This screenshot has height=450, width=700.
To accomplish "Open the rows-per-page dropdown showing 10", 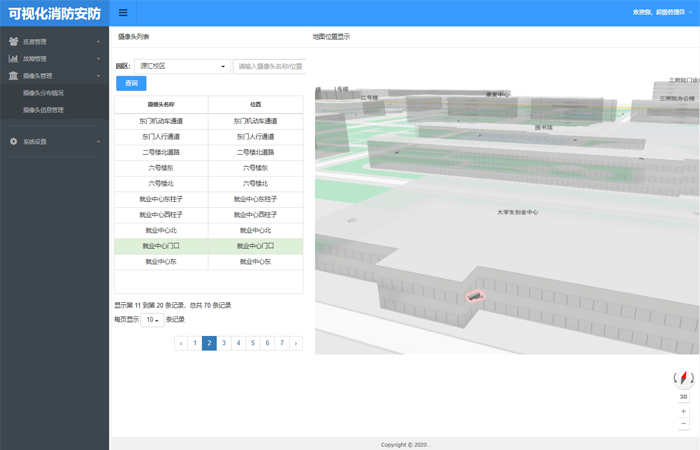I will click(152, 320).
